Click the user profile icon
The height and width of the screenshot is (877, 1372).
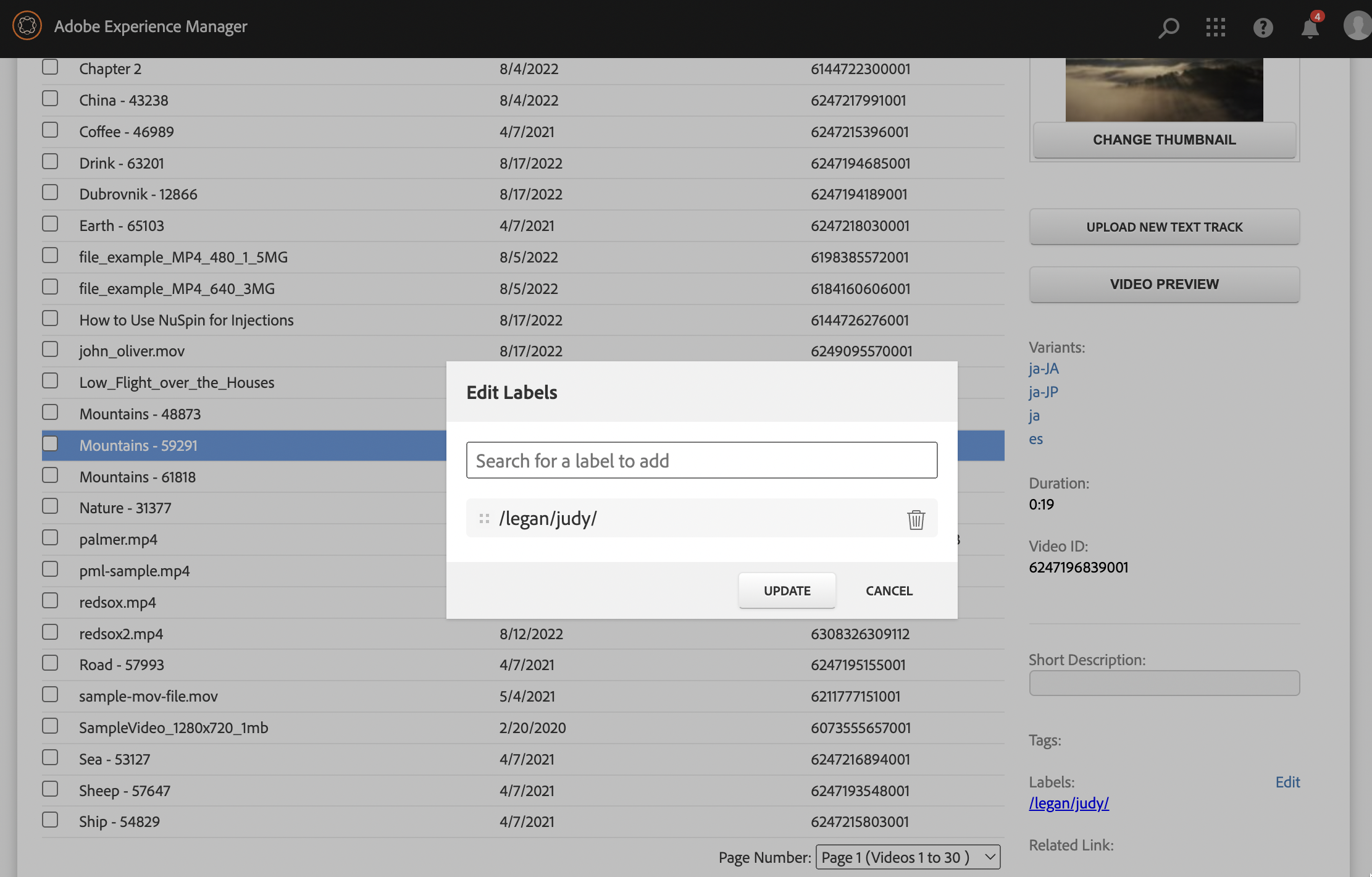click(1356, 26)
